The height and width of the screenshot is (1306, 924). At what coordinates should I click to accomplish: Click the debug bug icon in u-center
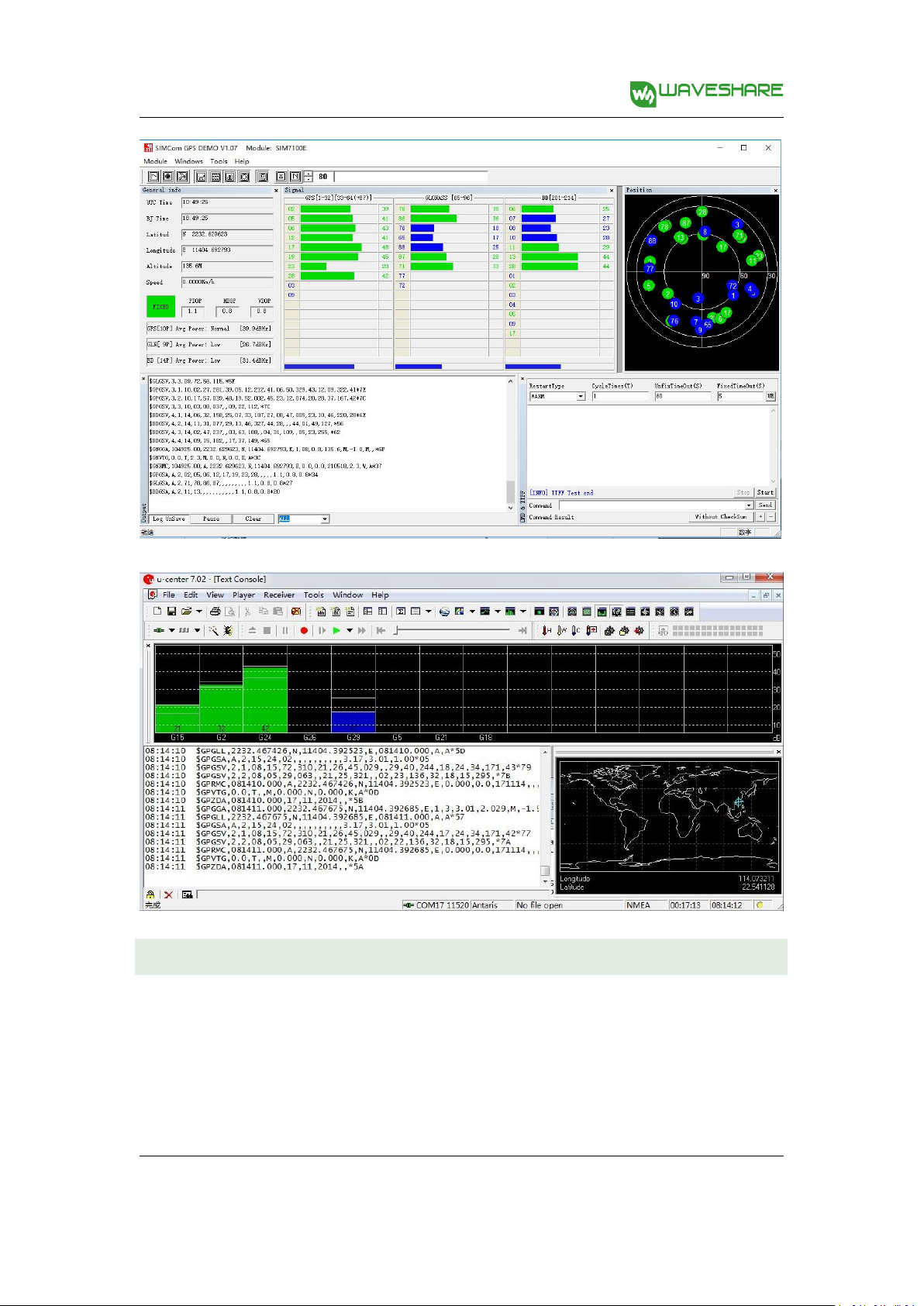(x=228, y=631)
